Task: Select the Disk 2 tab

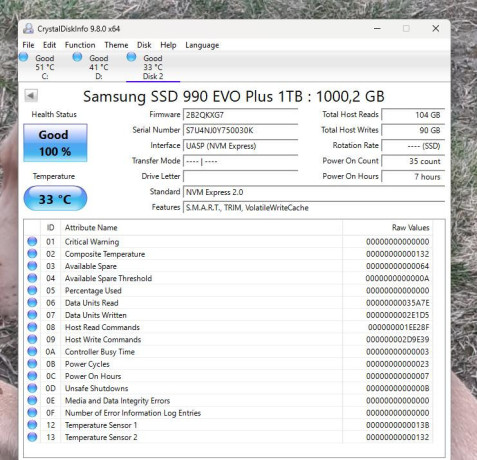Action: coord(153,67)
